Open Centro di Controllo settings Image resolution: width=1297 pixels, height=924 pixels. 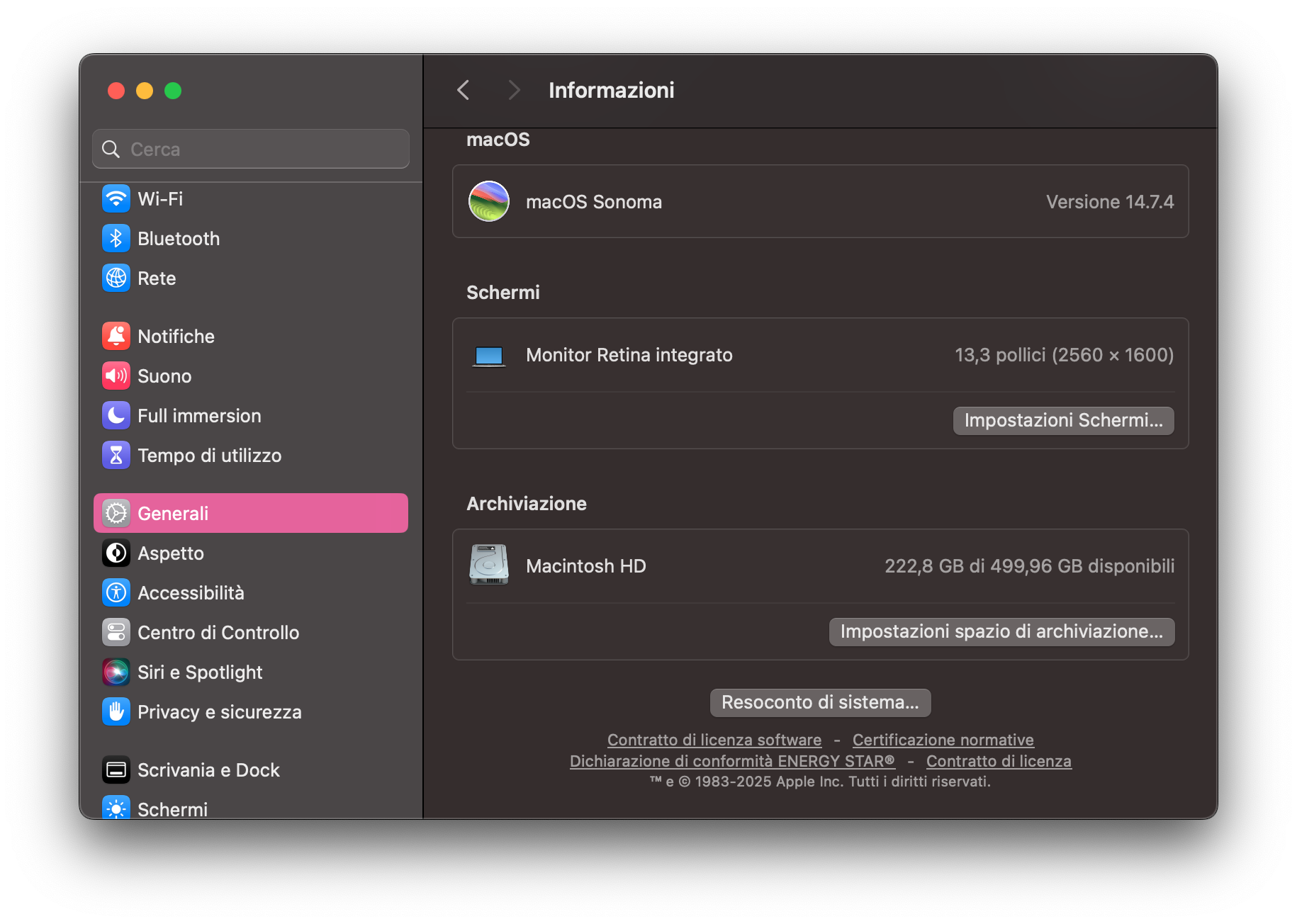tap(218, 632)
